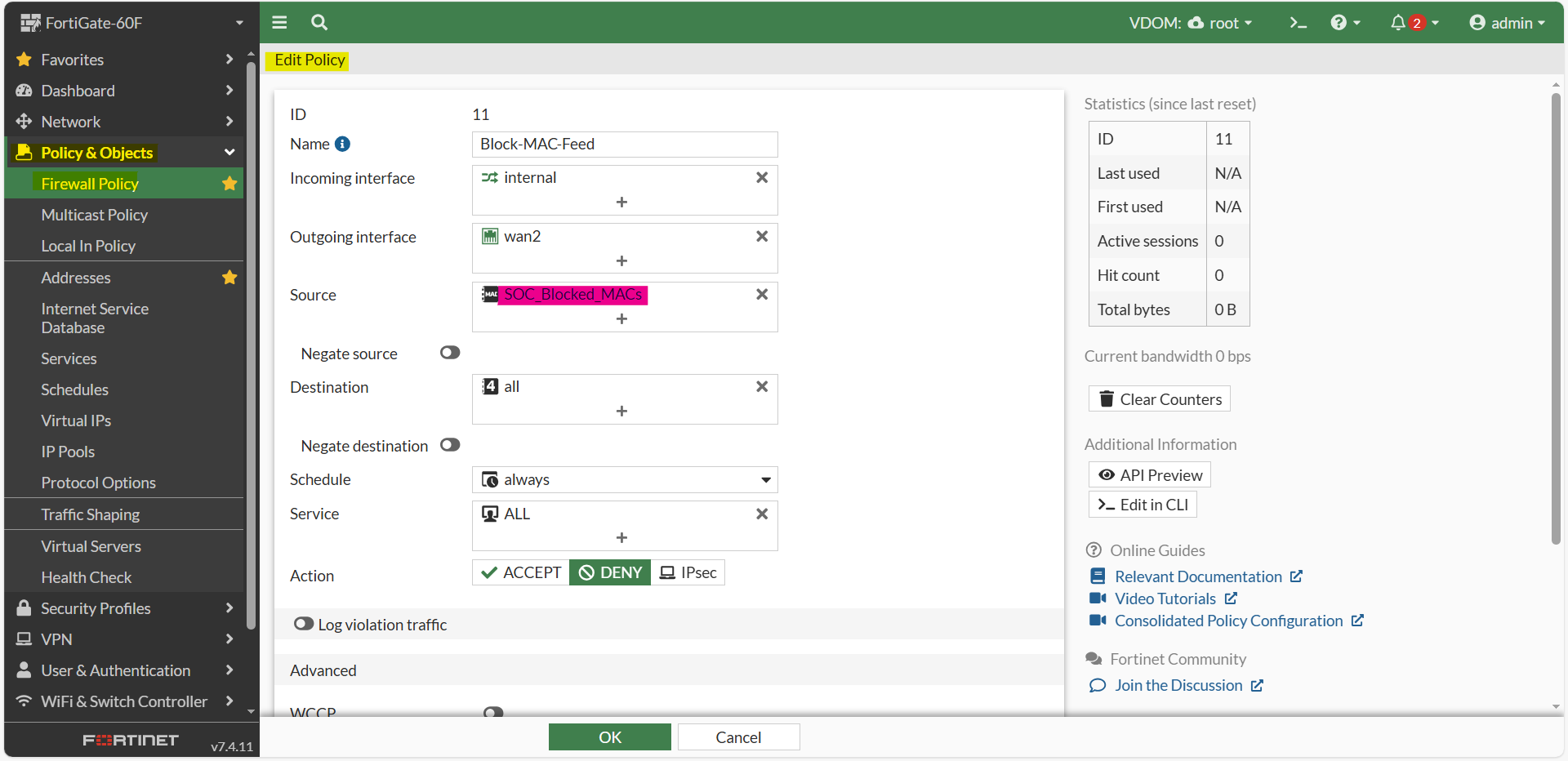Click the WiFi & Switch Controller icon
Screen dimensions: 1568x761
click(x=24, y=701)
